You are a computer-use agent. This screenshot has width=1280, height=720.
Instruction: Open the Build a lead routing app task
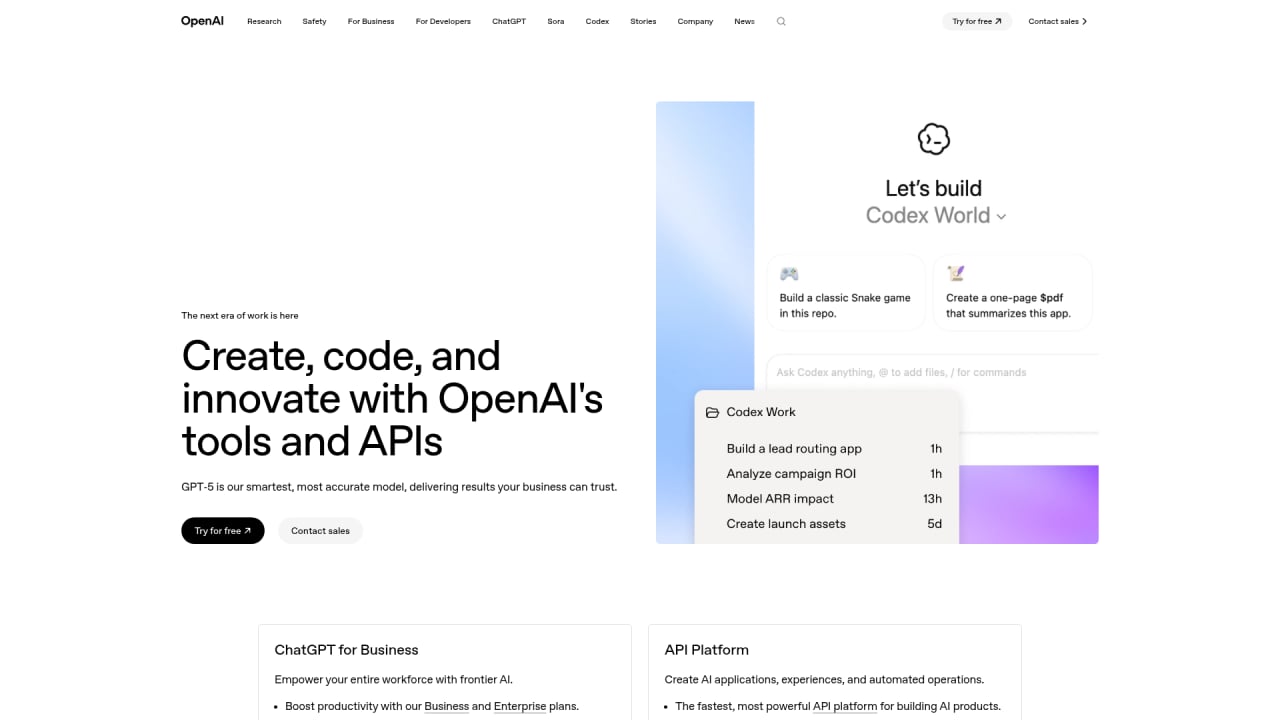(x=834, y=449)
